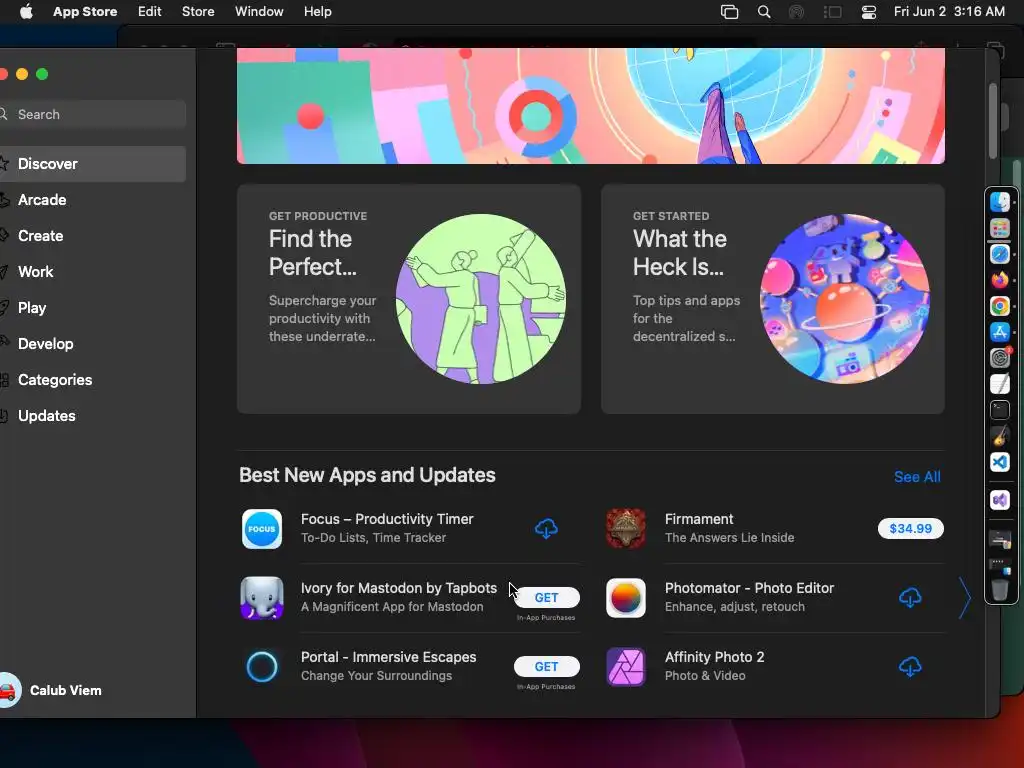
Task: Open the featured colorful banner
Action: tap(590, 106)
